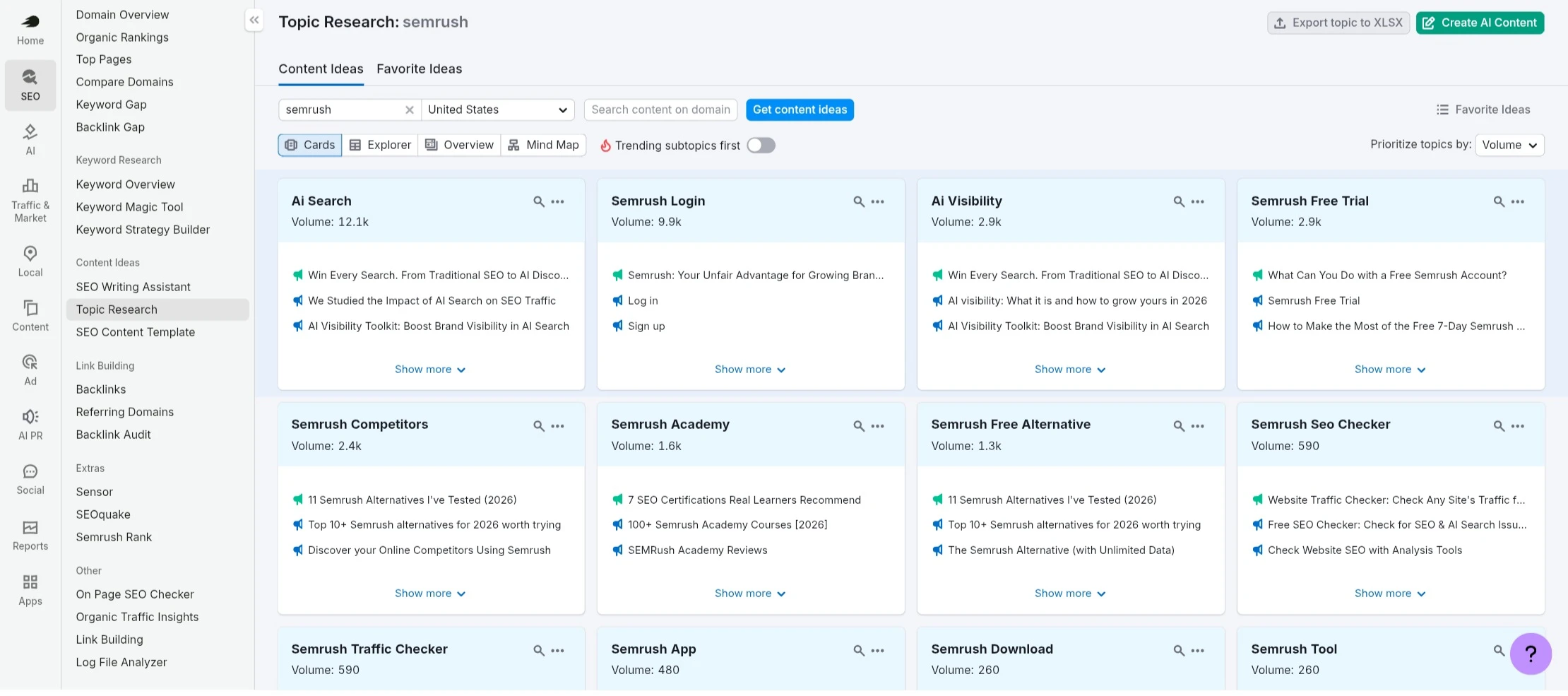Open 'SEMRush Academy Reviews' article link
1568x696 pixels.
(697, 550)
